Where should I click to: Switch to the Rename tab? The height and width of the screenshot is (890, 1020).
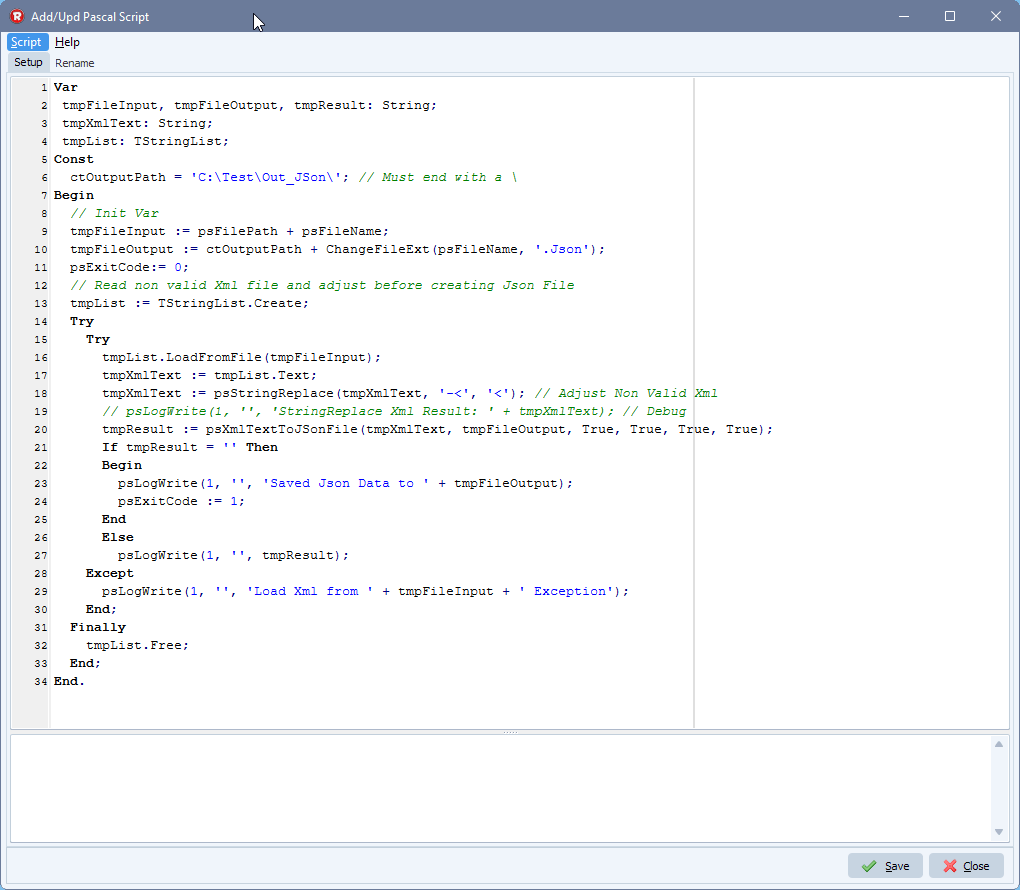pyautogui.click(x=74, y=62)
